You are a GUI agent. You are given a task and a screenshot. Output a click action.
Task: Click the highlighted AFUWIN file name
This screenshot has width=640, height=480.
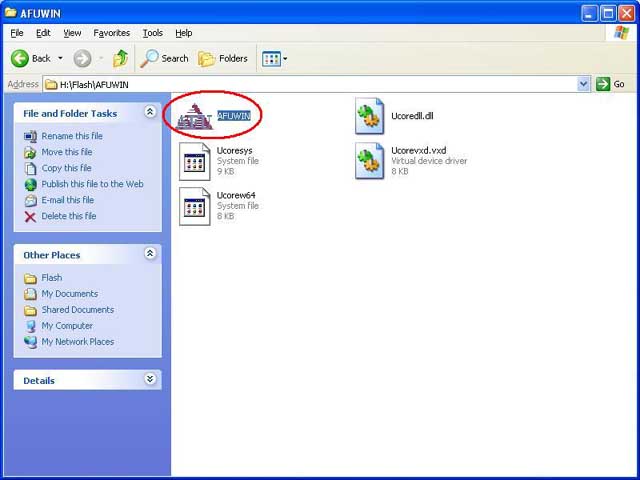tap(233, 116)
